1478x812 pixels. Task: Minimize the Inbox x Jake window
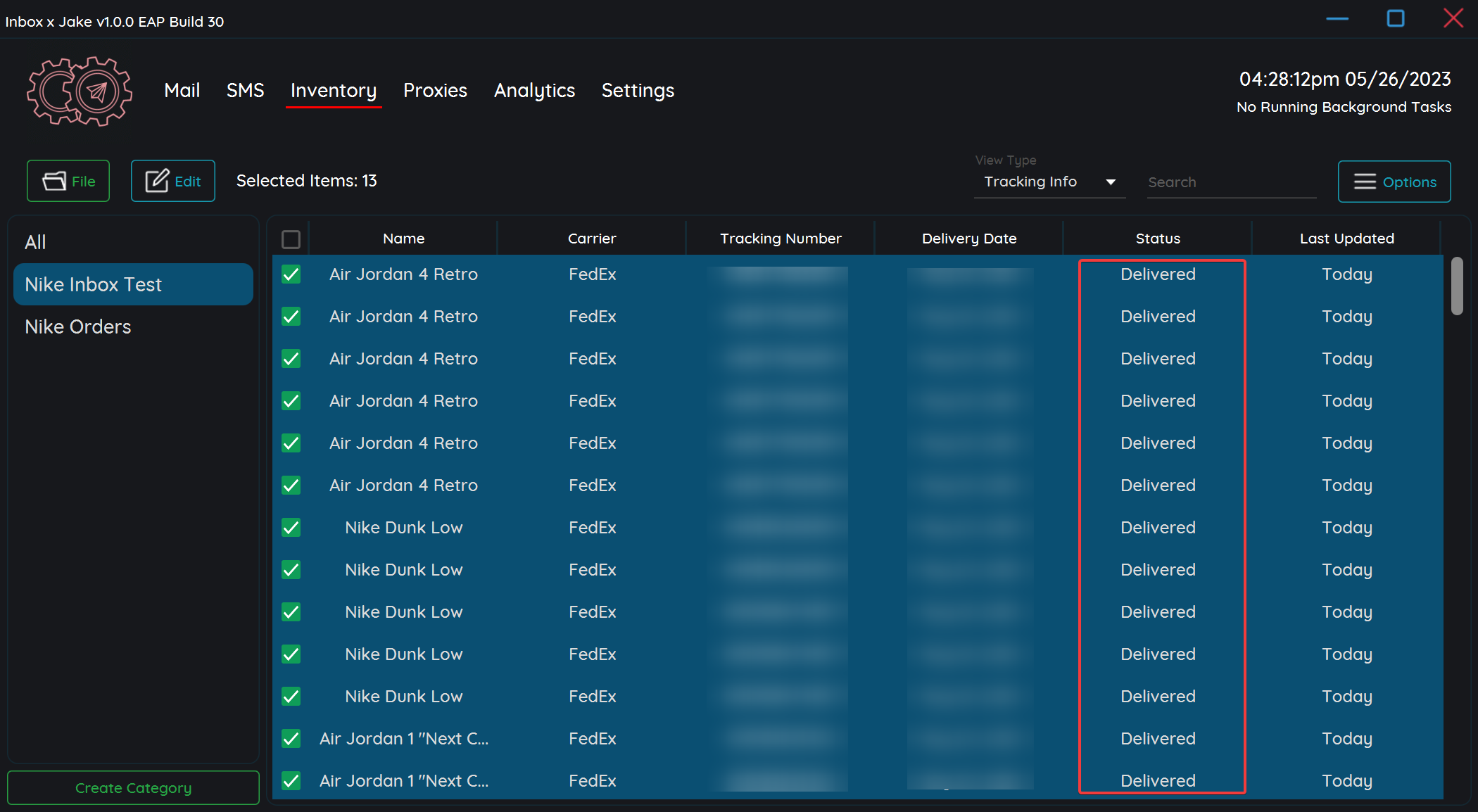point(1337,19)
